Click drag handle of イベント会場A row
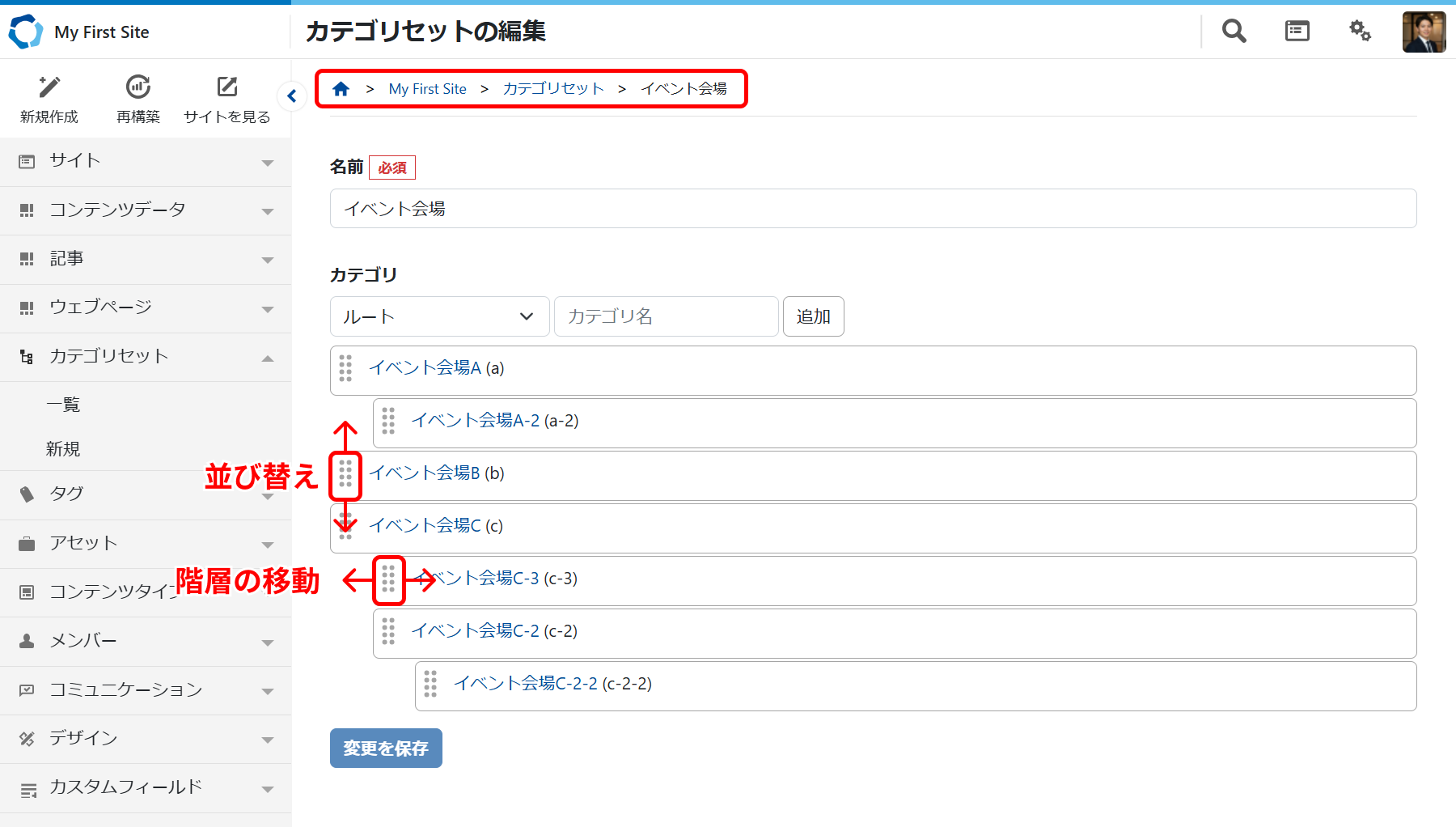Screen dimensions: 1456x827 (x=346, y=368)
